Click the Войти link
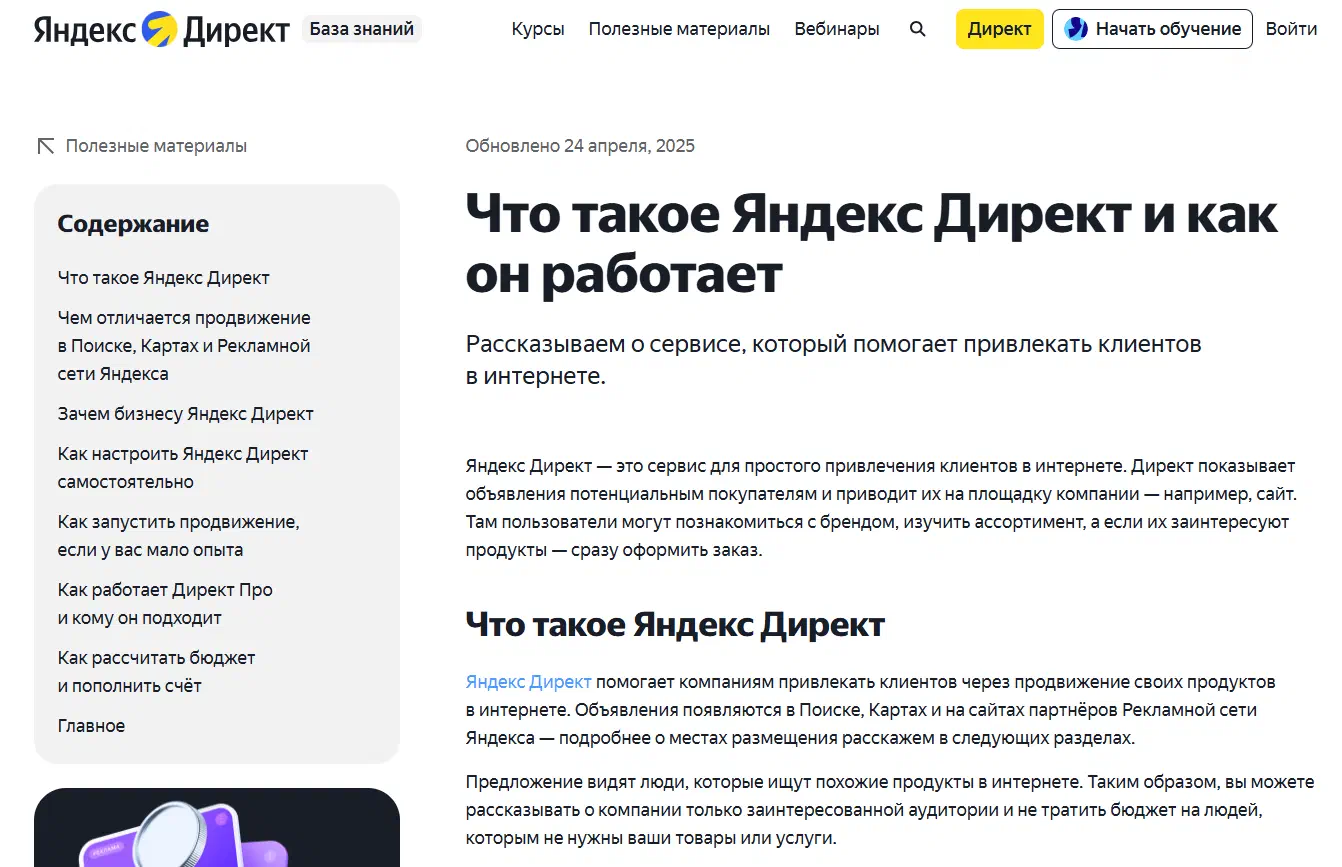Viewport: 1342px width, 867px height. tap(1291, 29)
